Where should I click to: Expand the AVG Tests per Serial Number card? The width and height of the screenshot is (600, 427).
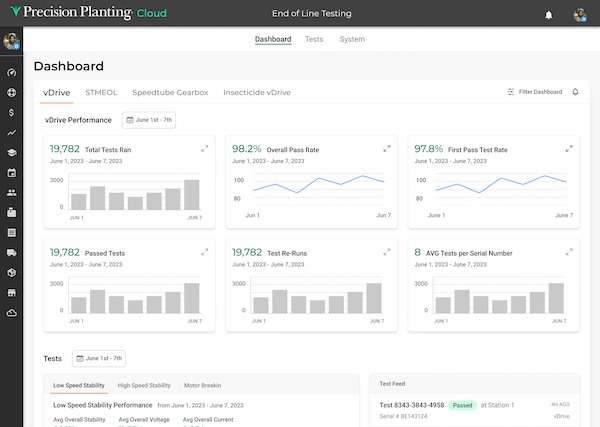point(569,252)
